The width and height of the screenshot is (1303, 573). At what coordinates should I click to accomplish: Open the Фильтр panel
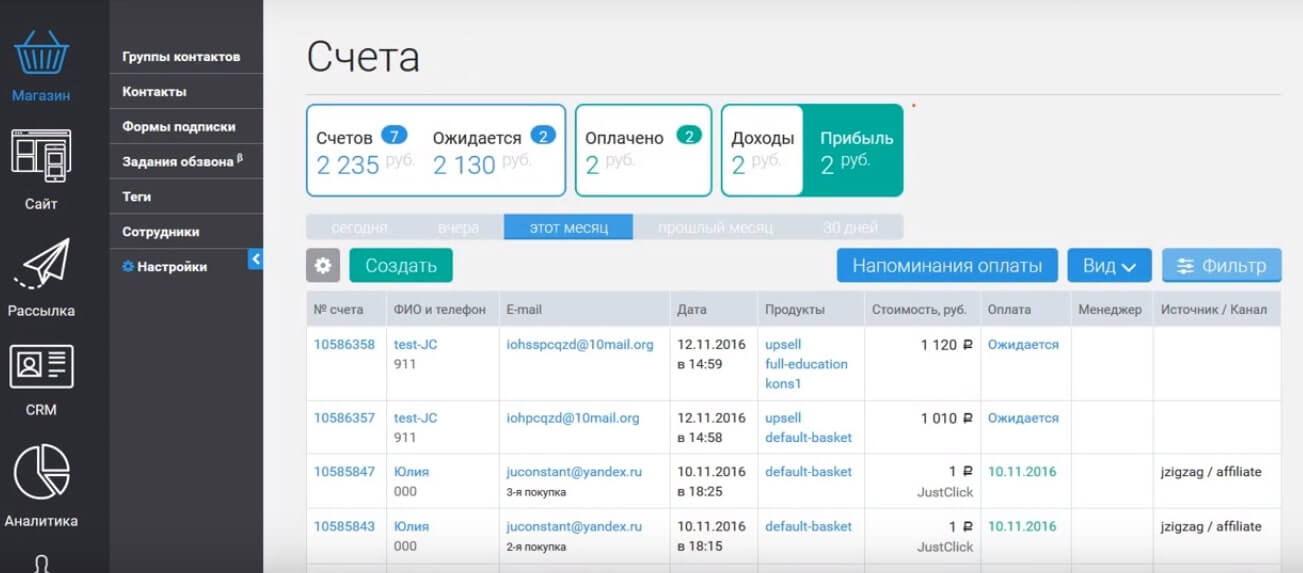tap(1221, 265)
